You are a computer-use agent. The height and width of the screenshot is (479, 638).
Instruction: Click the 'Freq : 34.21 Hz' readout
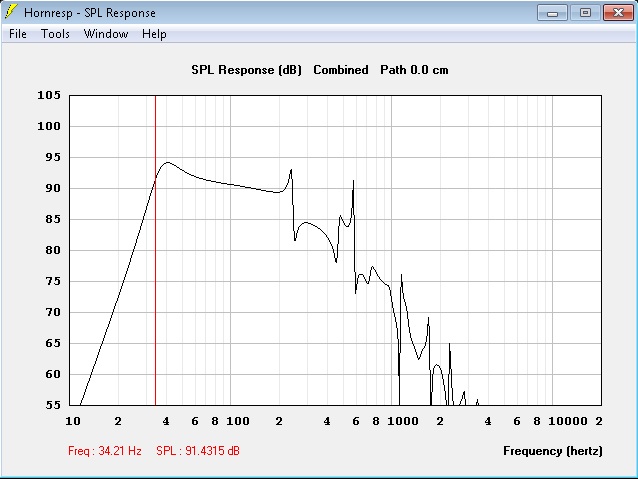[105, 451]
